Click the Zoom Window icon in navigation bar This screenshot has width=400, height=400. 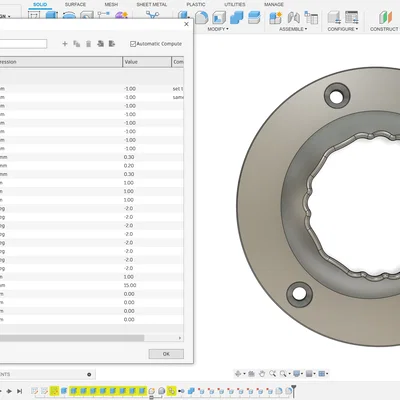coord(283,374)
